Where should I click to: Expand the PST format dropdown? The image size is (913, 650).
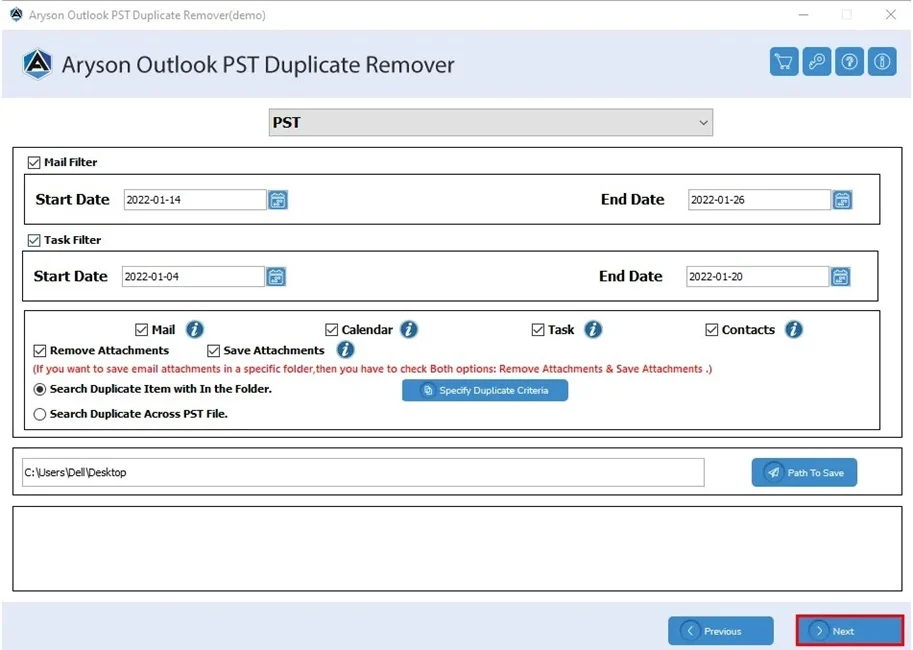coord(490,122)
